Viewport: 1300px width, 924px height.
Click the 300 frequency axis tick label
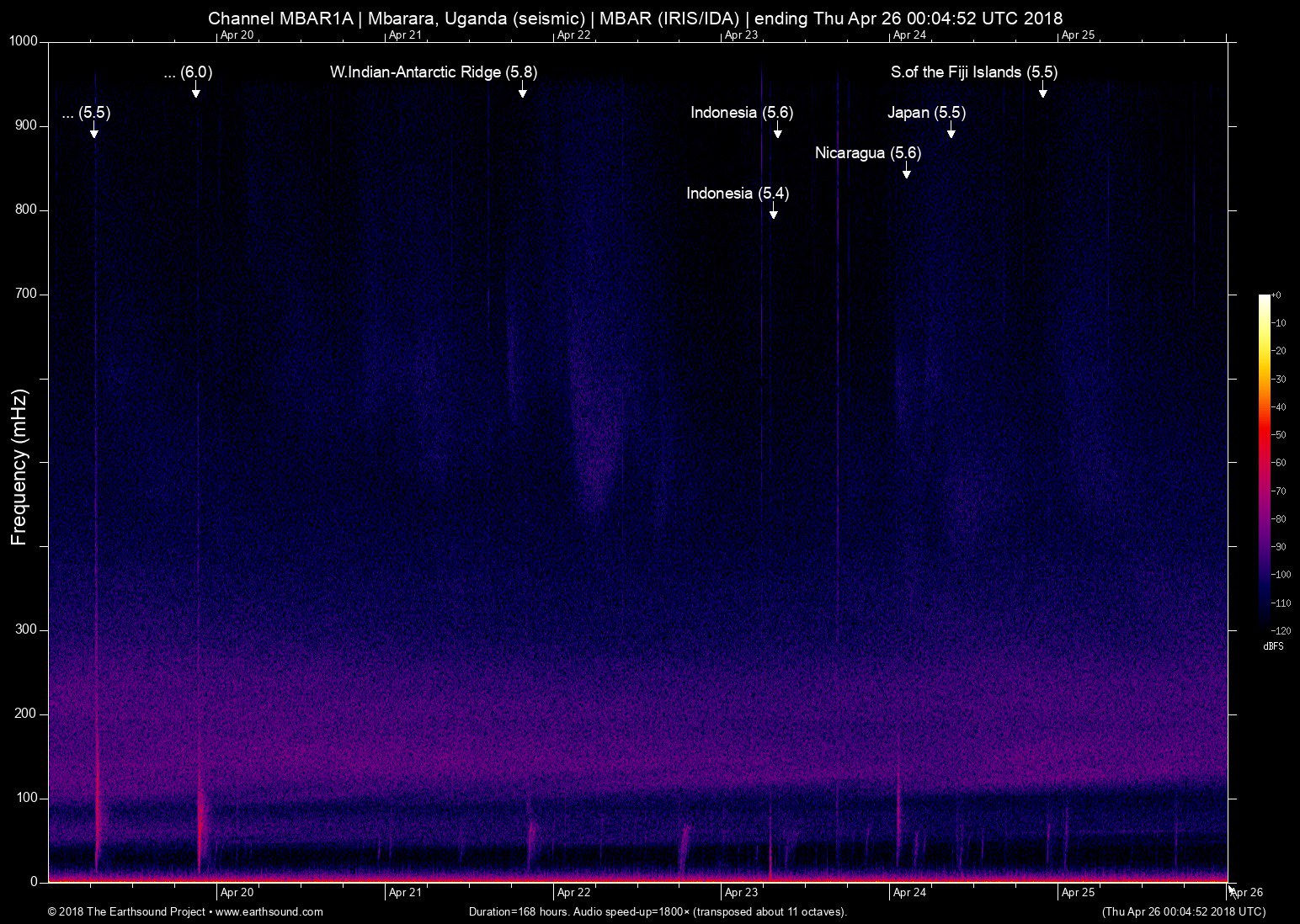tap(27, 629)
